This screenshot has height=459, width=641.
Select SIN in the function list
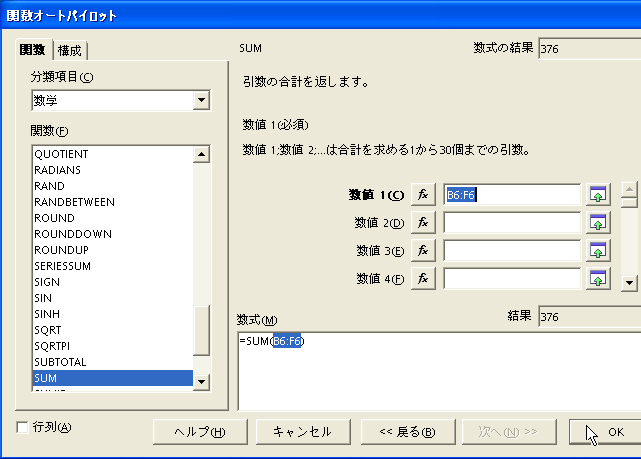click(112, 298)
